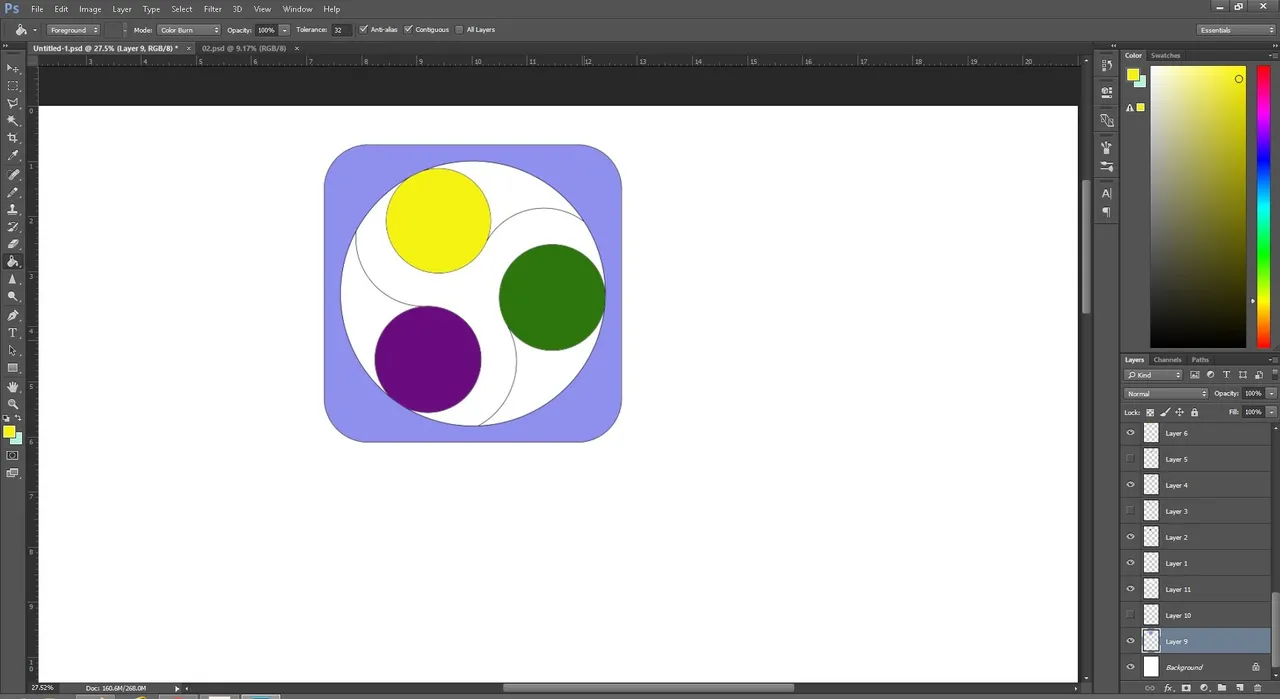This screenshot has width=1280, height=699.
Task: Show hidden Layer 10
Action: tap(1131, 615)
